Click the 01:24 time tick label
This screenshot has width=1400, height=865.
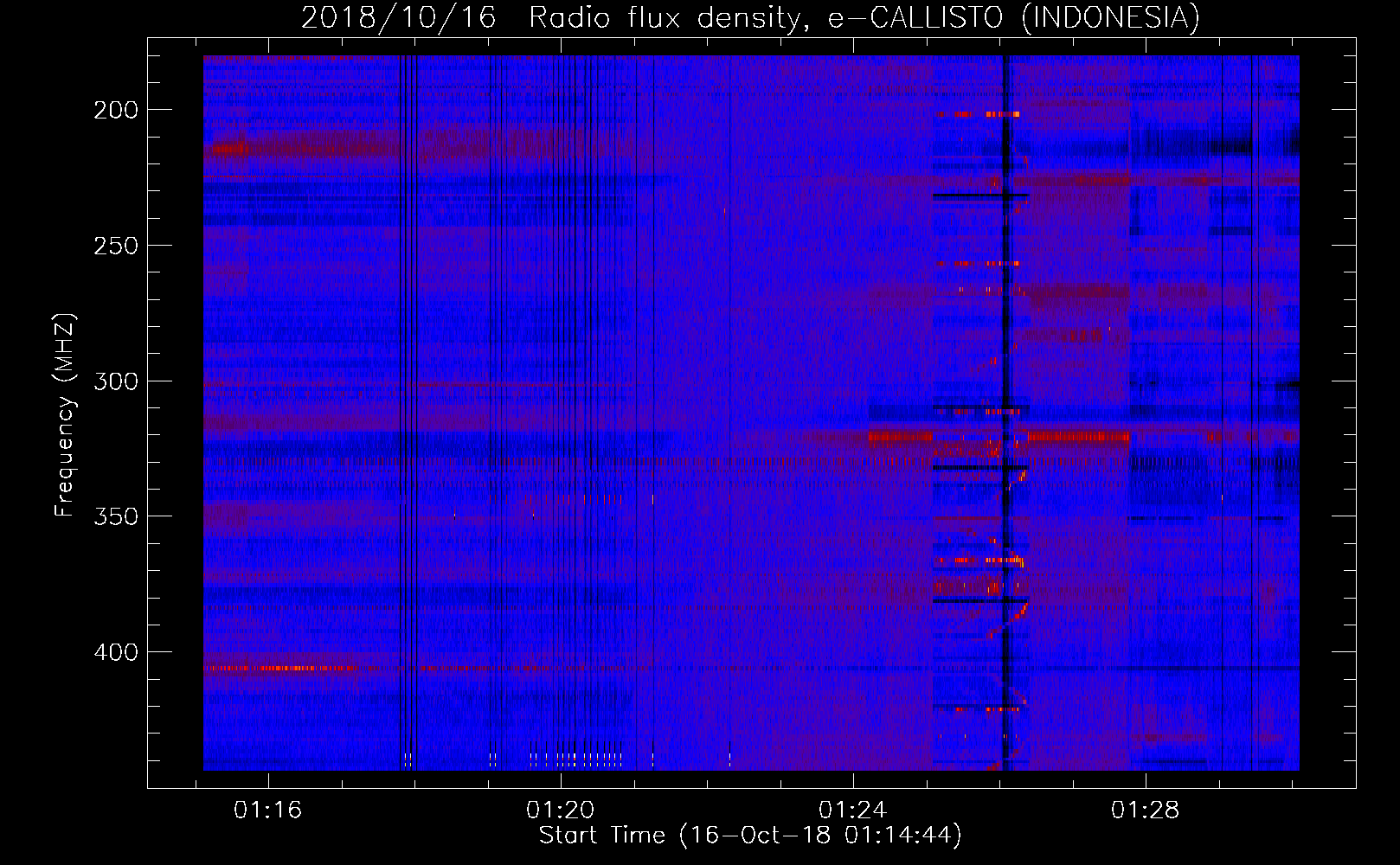[x=853, y=811]
